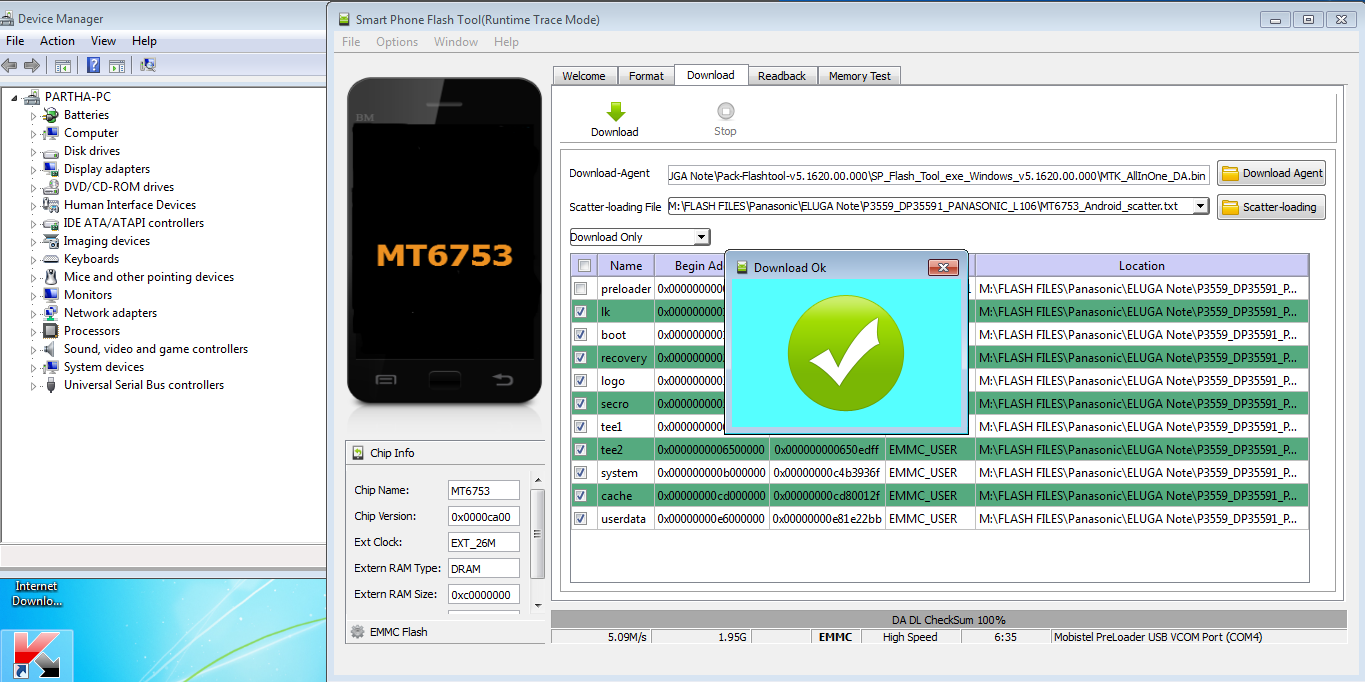
Task: Click the Back arrow in Device Manager toolbar
Action: [x=10, y=66]
